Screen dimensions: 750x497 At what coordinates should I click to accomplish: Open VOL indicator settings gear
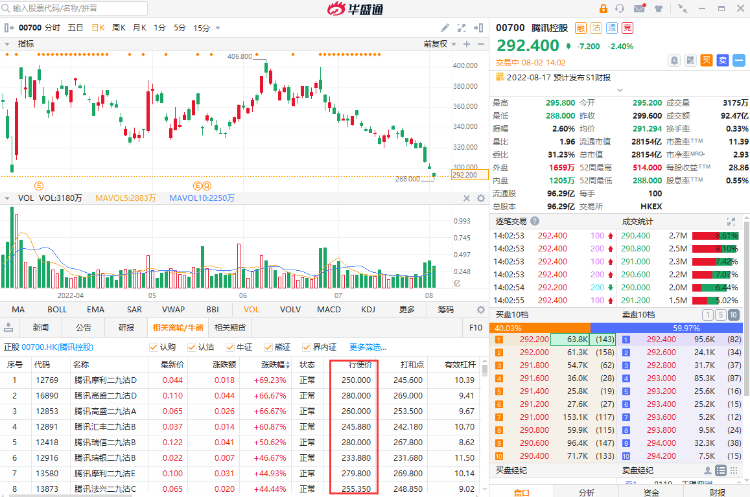(481, 198)
